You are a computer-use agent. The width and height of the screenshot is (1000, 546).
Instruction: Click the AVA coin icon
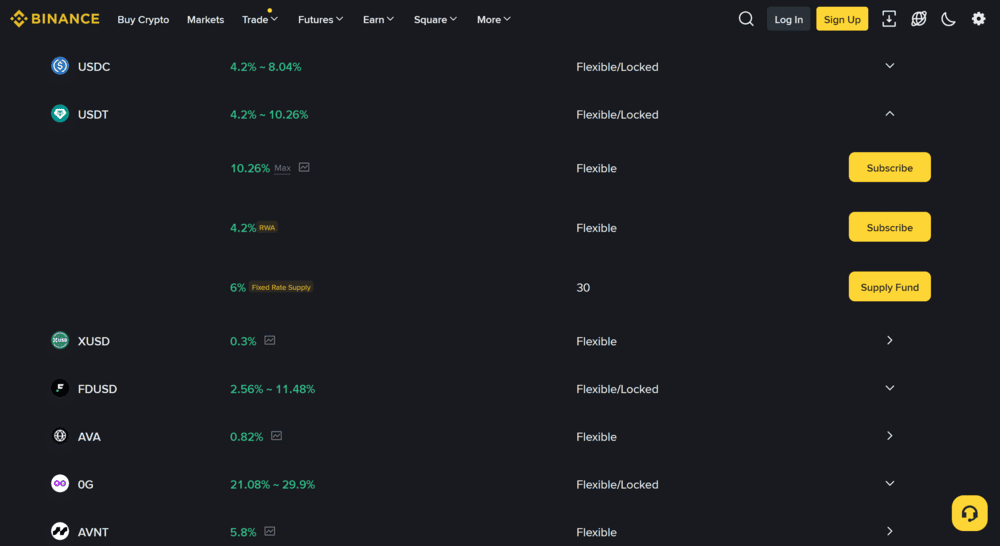[x=60, y=436]
